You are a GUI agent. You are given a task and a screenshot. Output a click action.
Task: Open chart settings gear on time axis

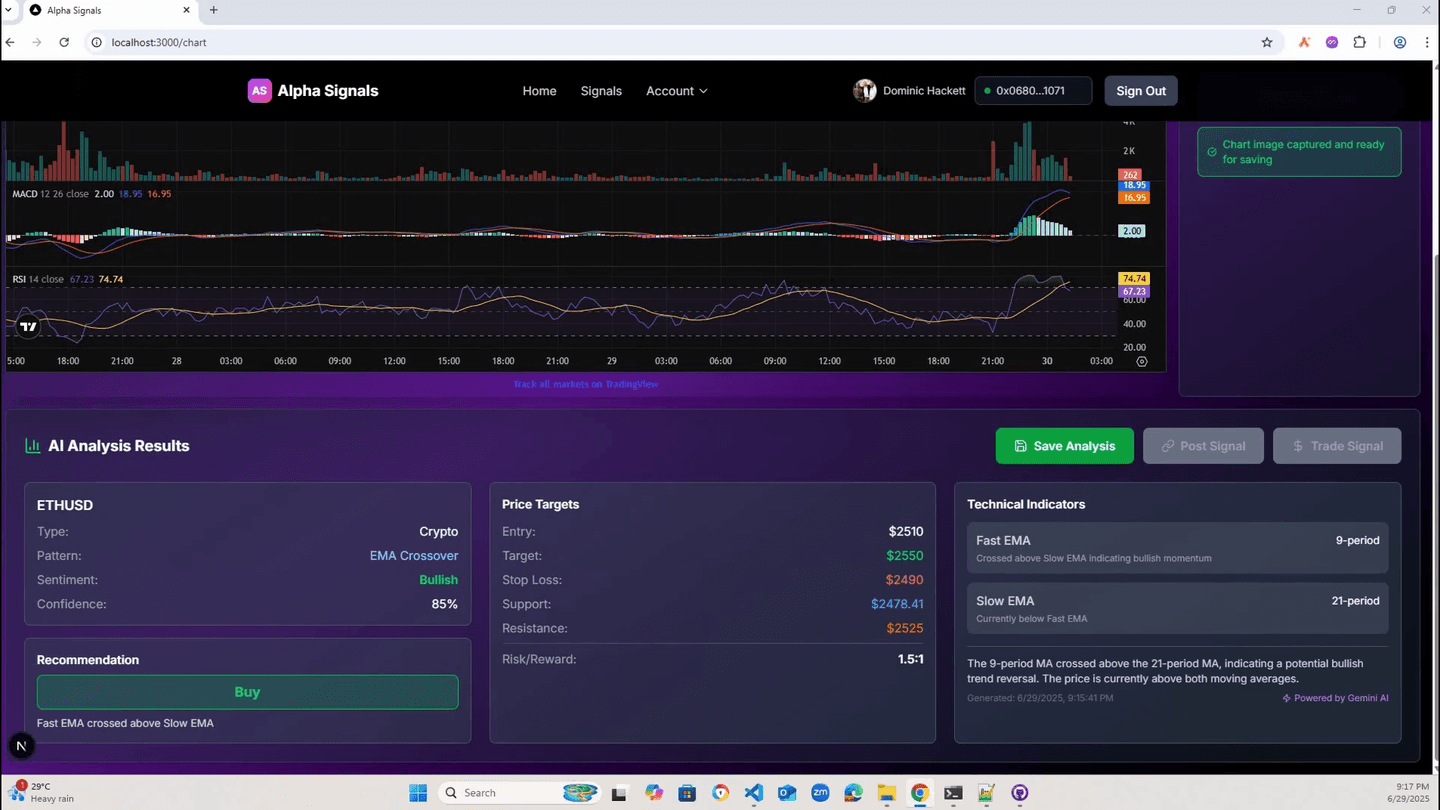1141,361
